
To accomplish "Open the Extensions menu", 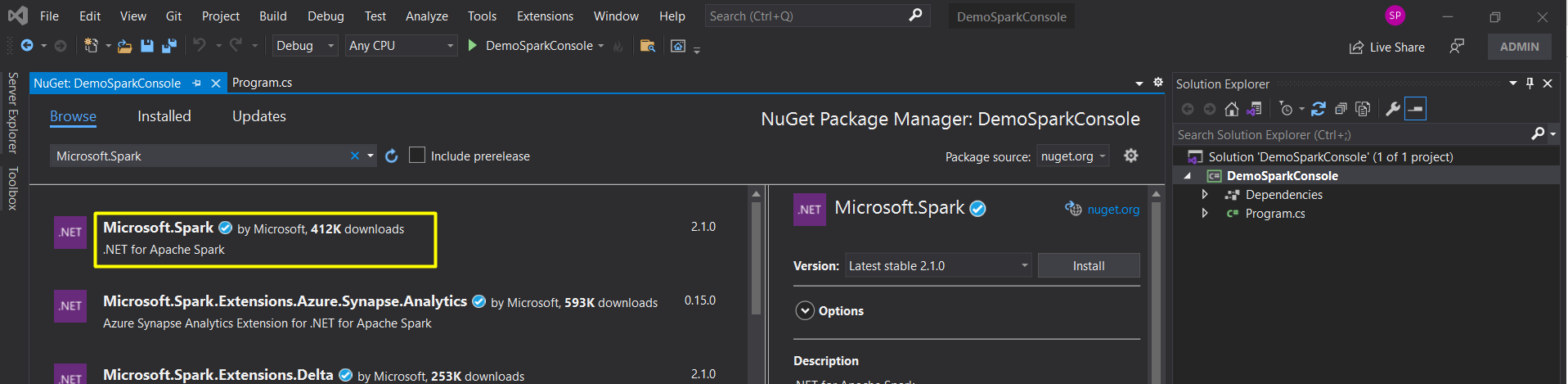I will point(545,16).
